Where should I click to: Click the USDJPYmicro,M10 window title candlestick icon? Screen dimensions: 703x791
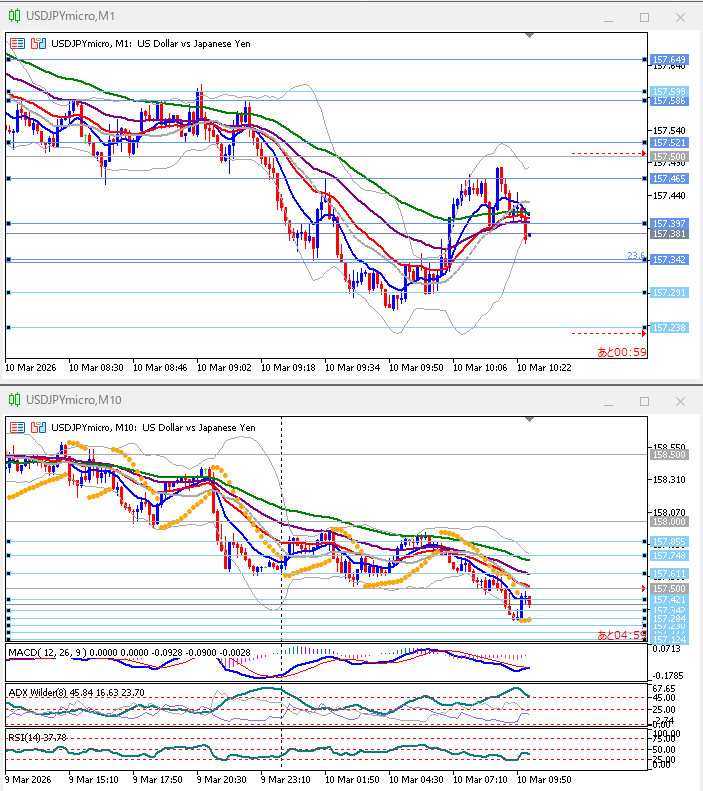point(12,400)
